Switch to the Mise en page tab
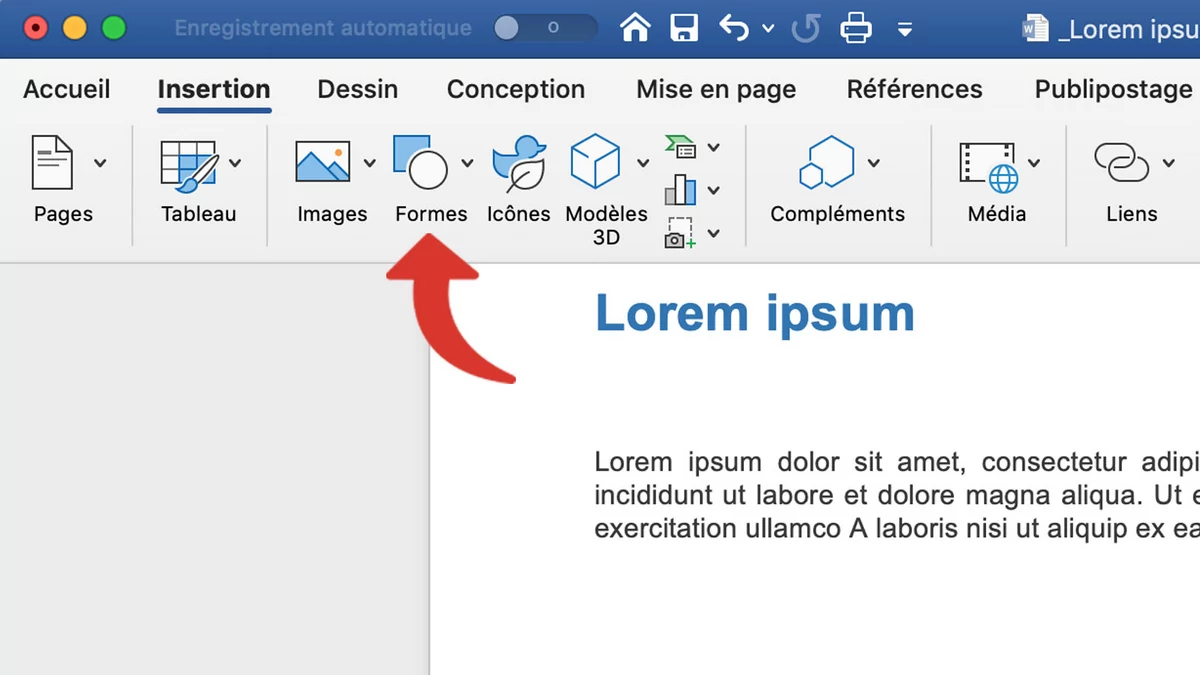This screenshot has height=675, width=1200. click(716, 89)
